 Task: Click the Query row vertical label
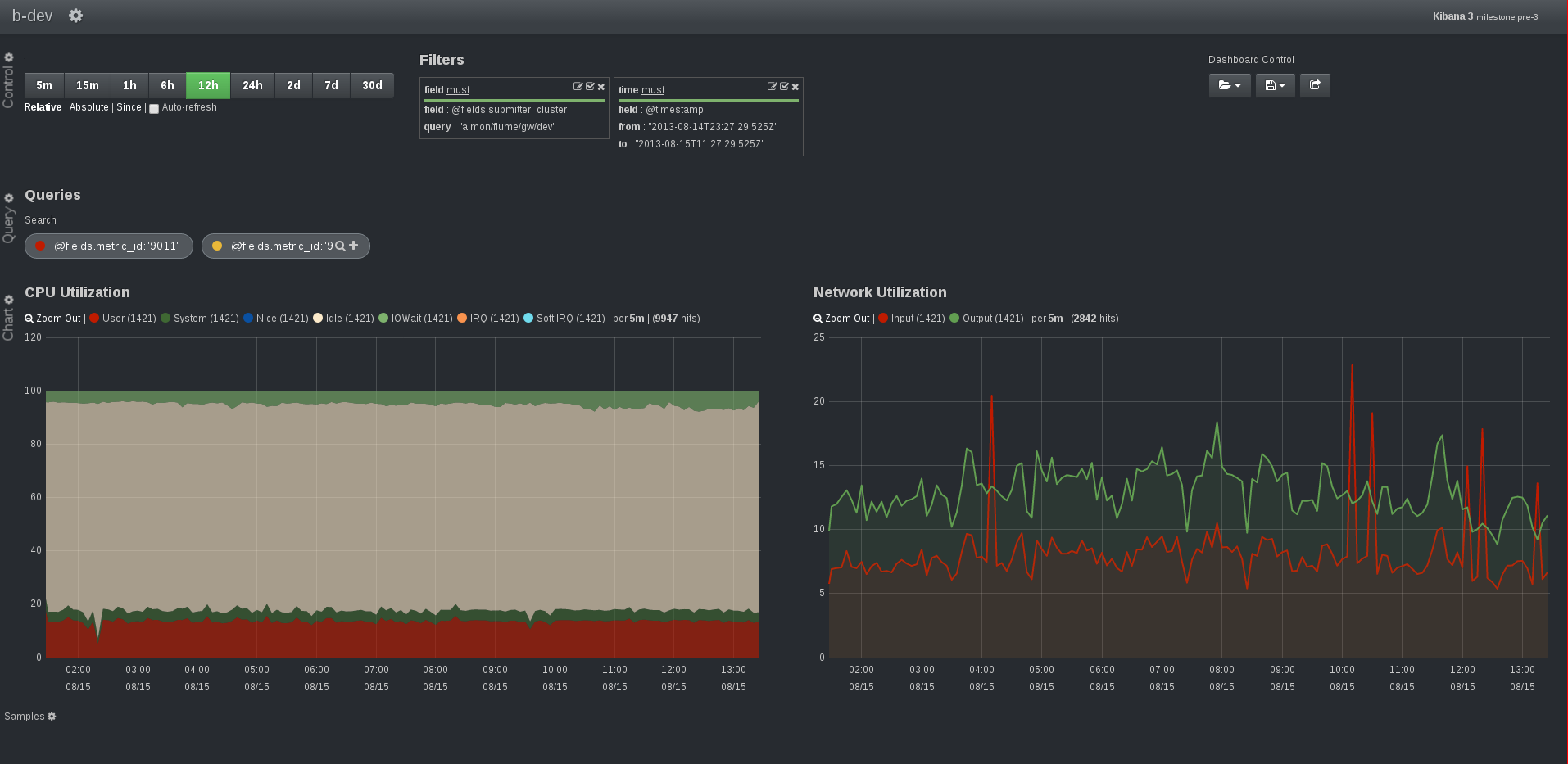tap(8, 225)
